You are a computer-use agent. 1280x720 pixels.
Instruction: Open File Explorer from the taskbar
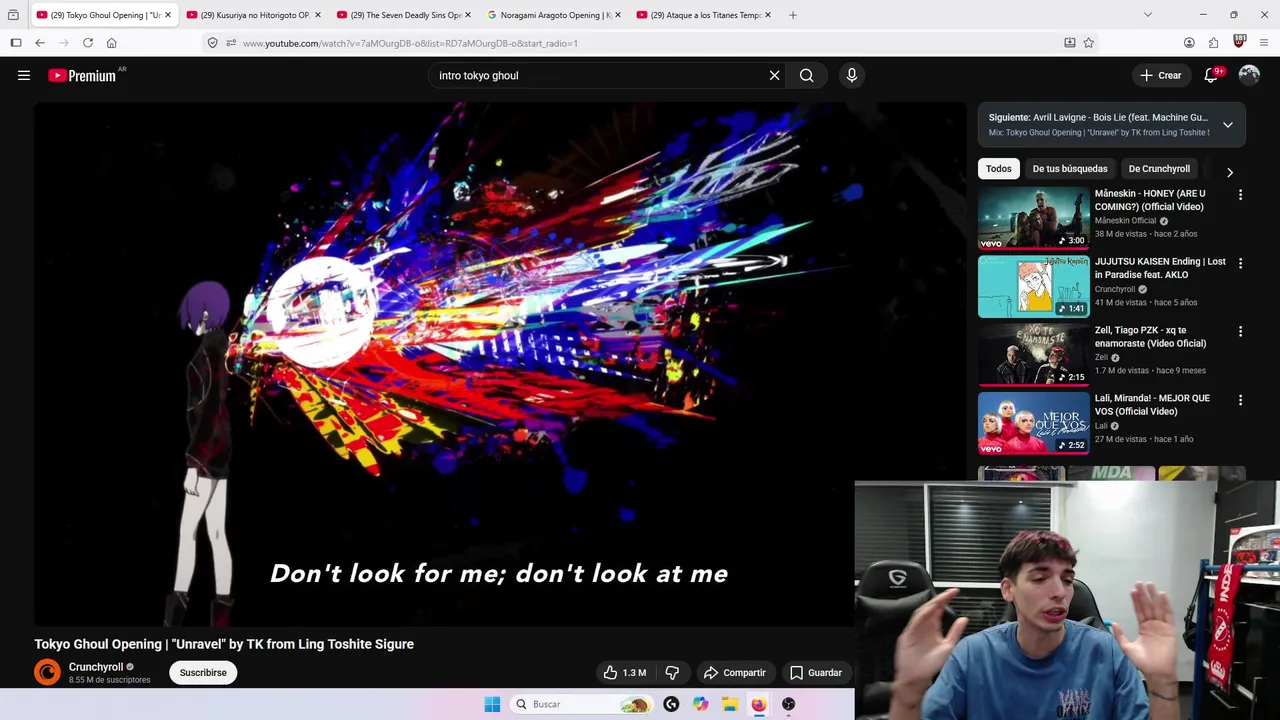pyautogui.click(x=730, y=704)
